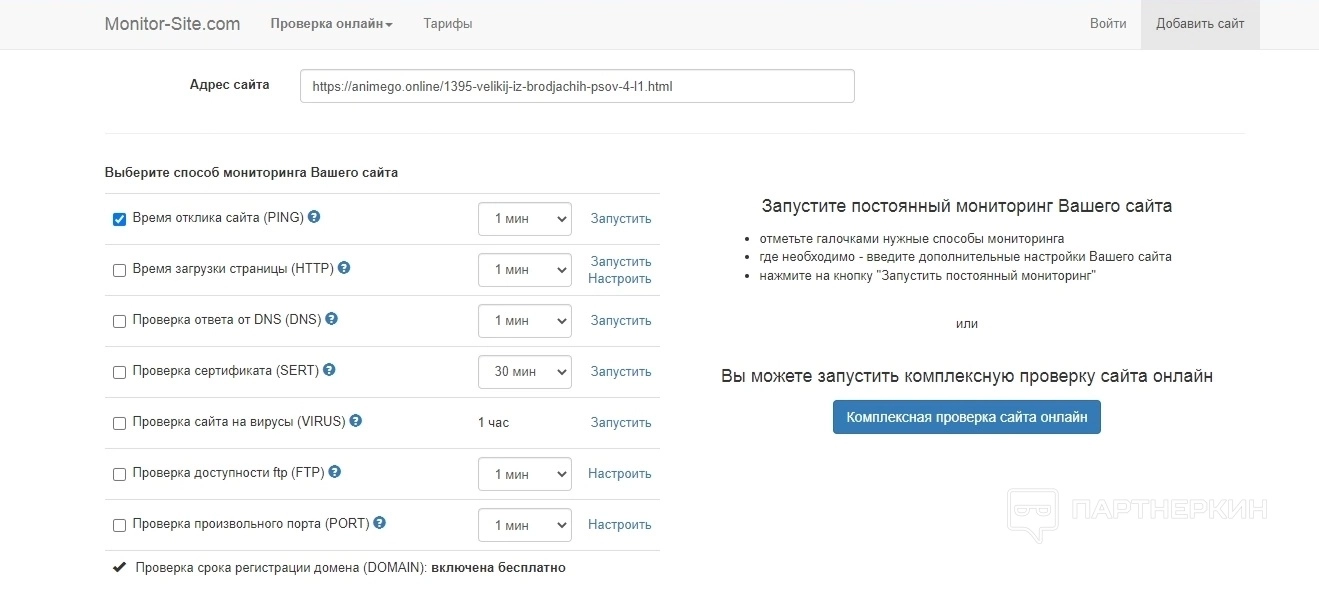Viewport: 1319px width, 596px height.
Task: Tick the virus check (VIRUS) checkbox
Action: tap(119, 423)
